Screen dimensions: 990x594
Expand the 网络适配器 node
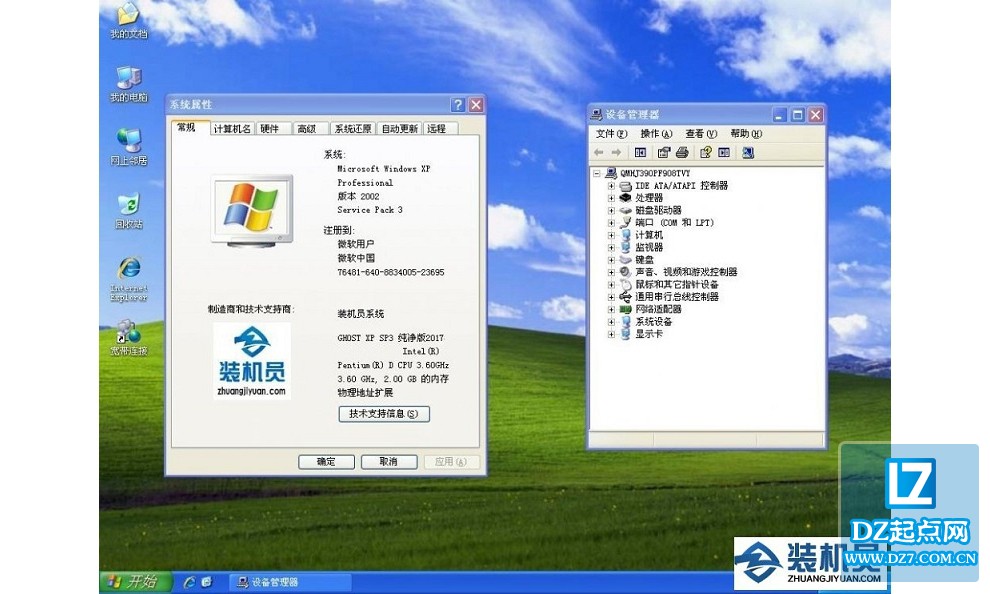(x=611, y=309)
